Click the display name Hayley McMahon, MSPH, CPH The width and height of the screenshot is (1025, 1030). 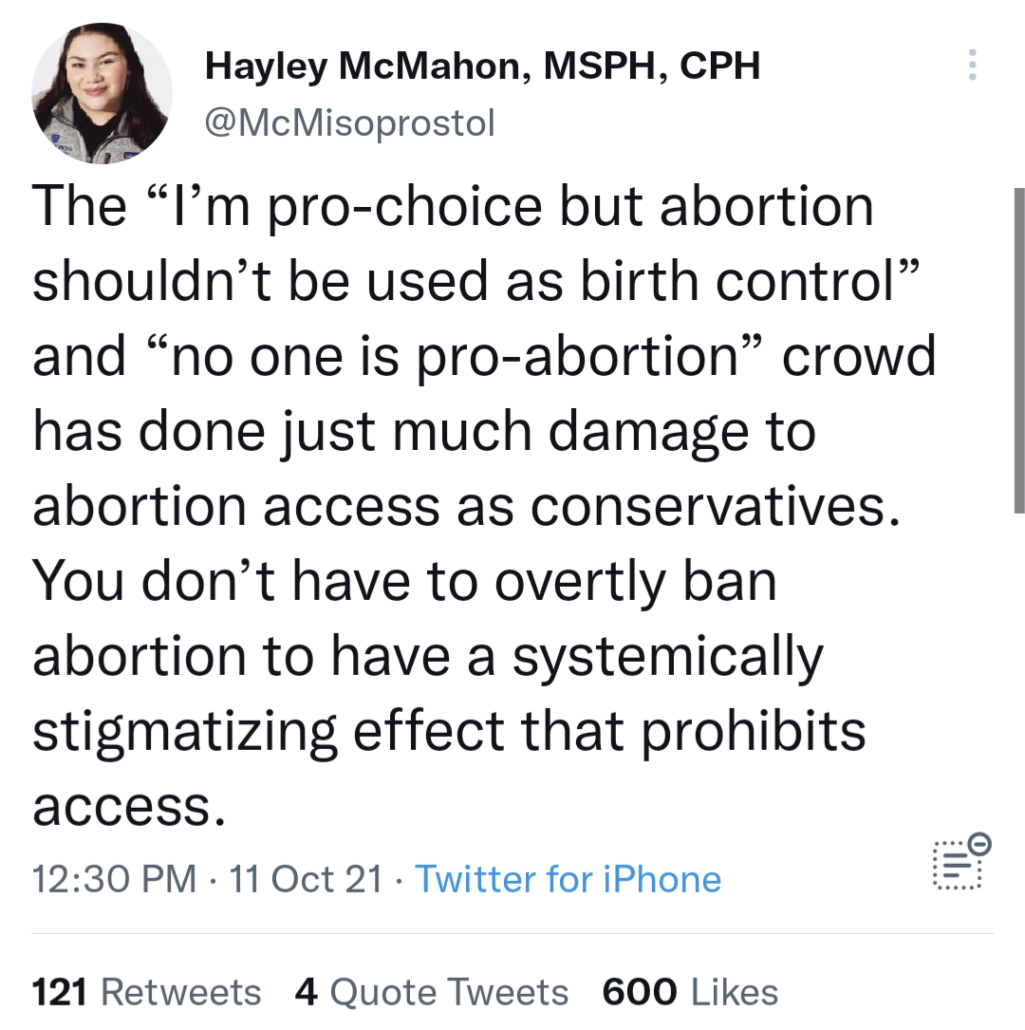tap(482, 67)
